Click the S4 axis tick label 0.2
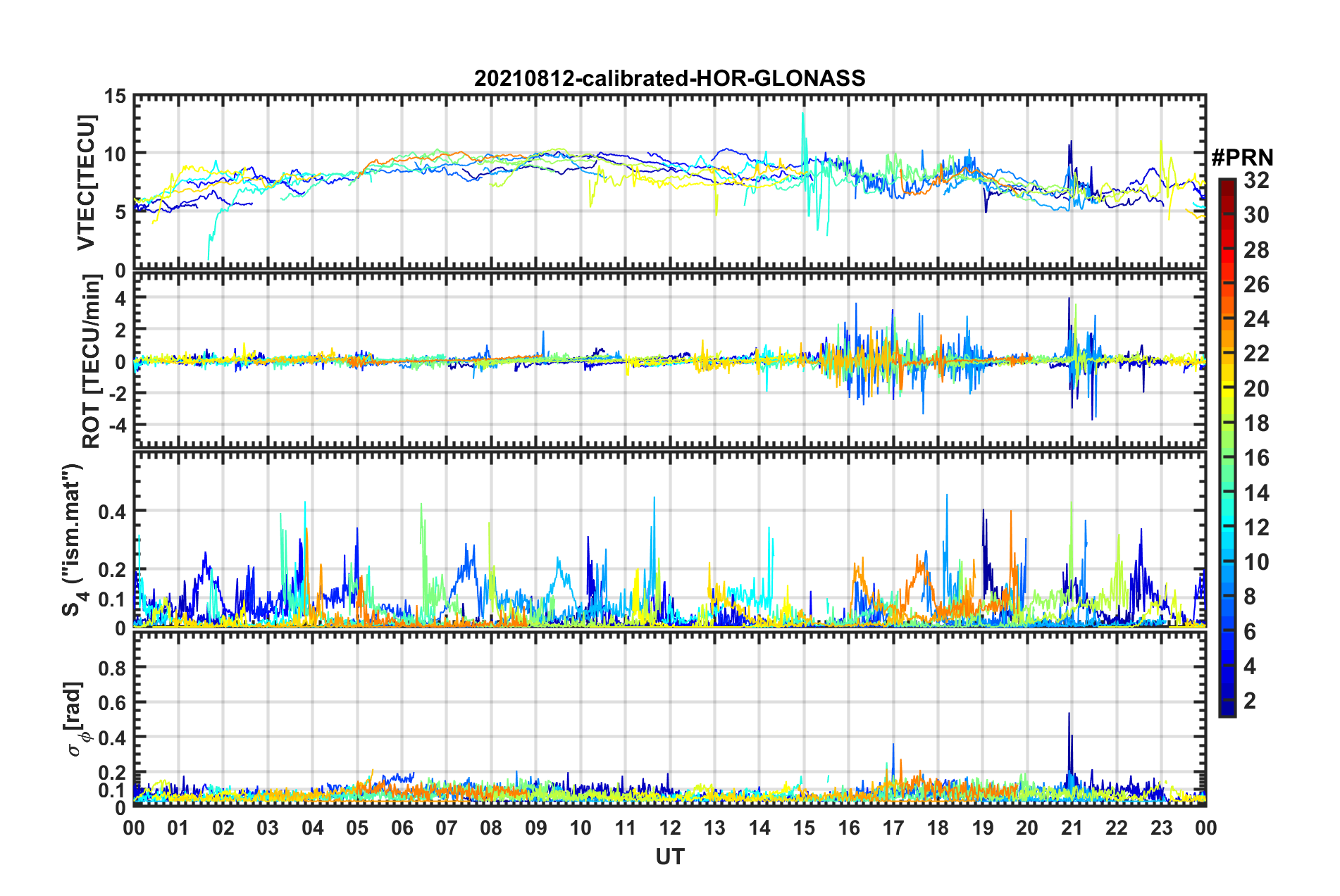Image resolution: width=1340 pixels, height=896 pixels. 113,570
